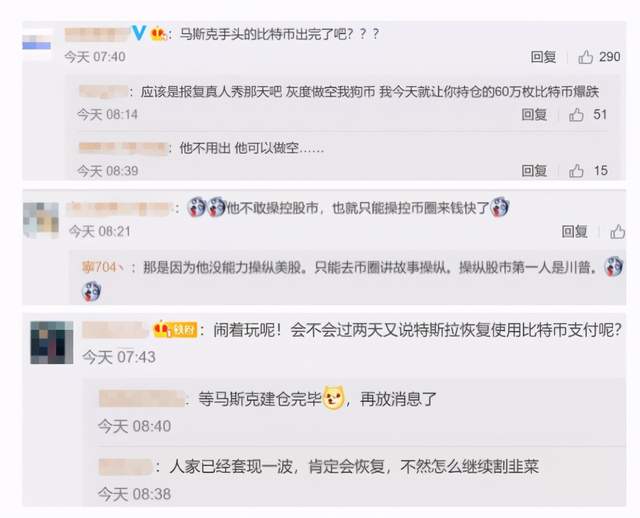Reply to the 08:21 comment

[x=575, y=232]
